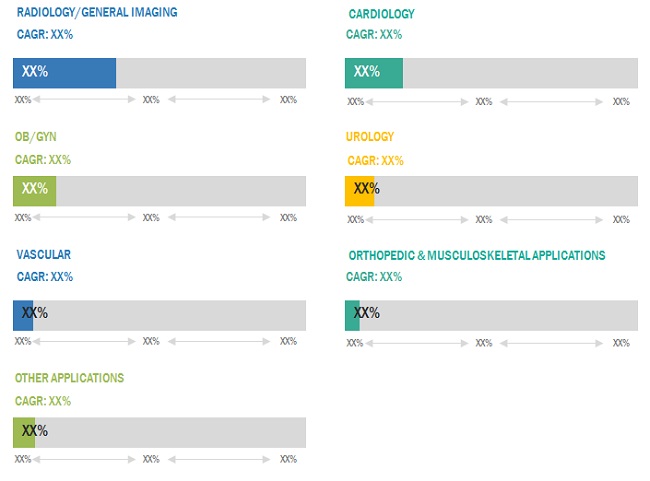Image resolution: width=650 pixels, height=481 pixels.
Task: Open Orthopedic & Musculoskeletal Applications heading
Action: [476, 256]
